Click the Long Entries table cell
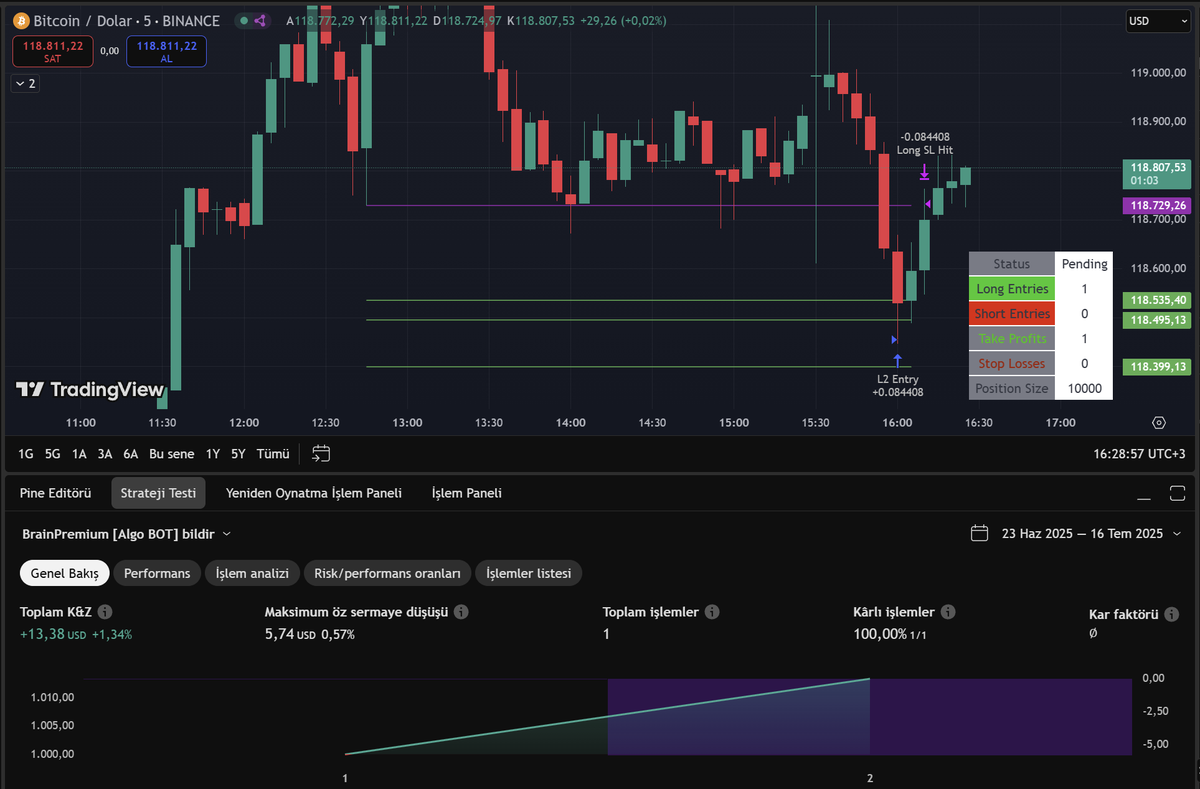 pos(1012,289)
